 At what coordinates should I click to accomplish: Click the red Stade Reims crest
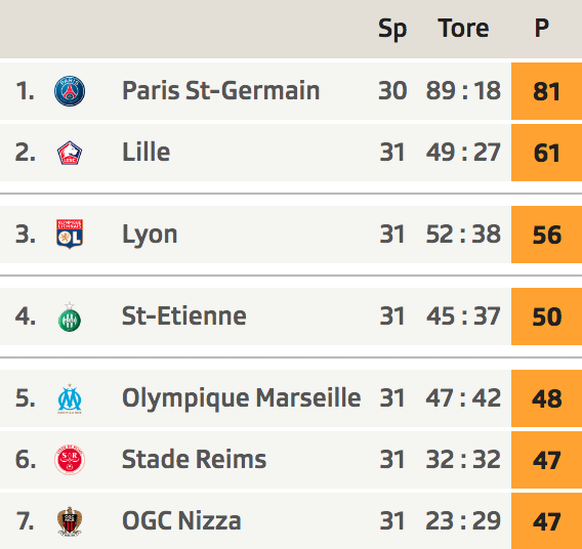pos(69,460)
